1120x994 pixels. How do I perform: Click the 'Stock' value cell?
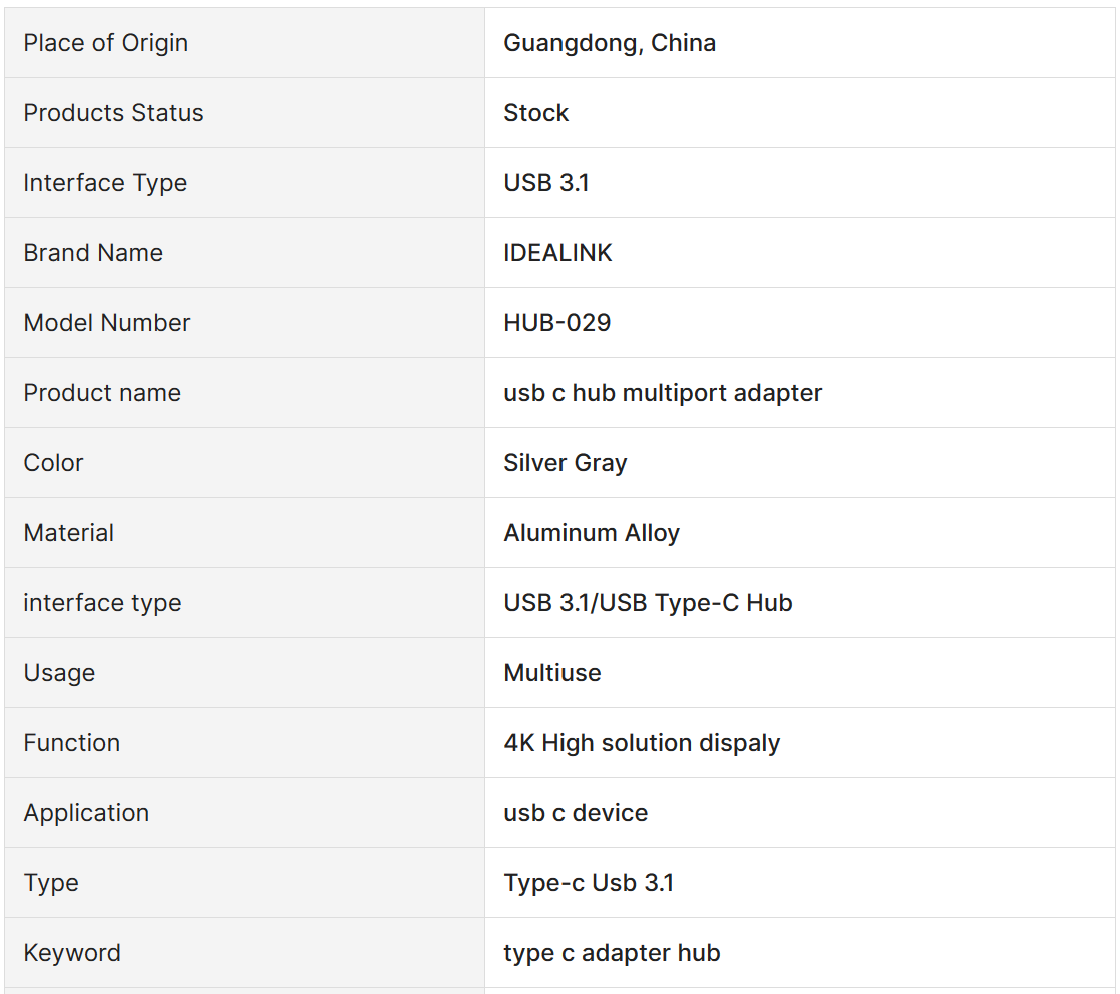(x=536, y=113)
